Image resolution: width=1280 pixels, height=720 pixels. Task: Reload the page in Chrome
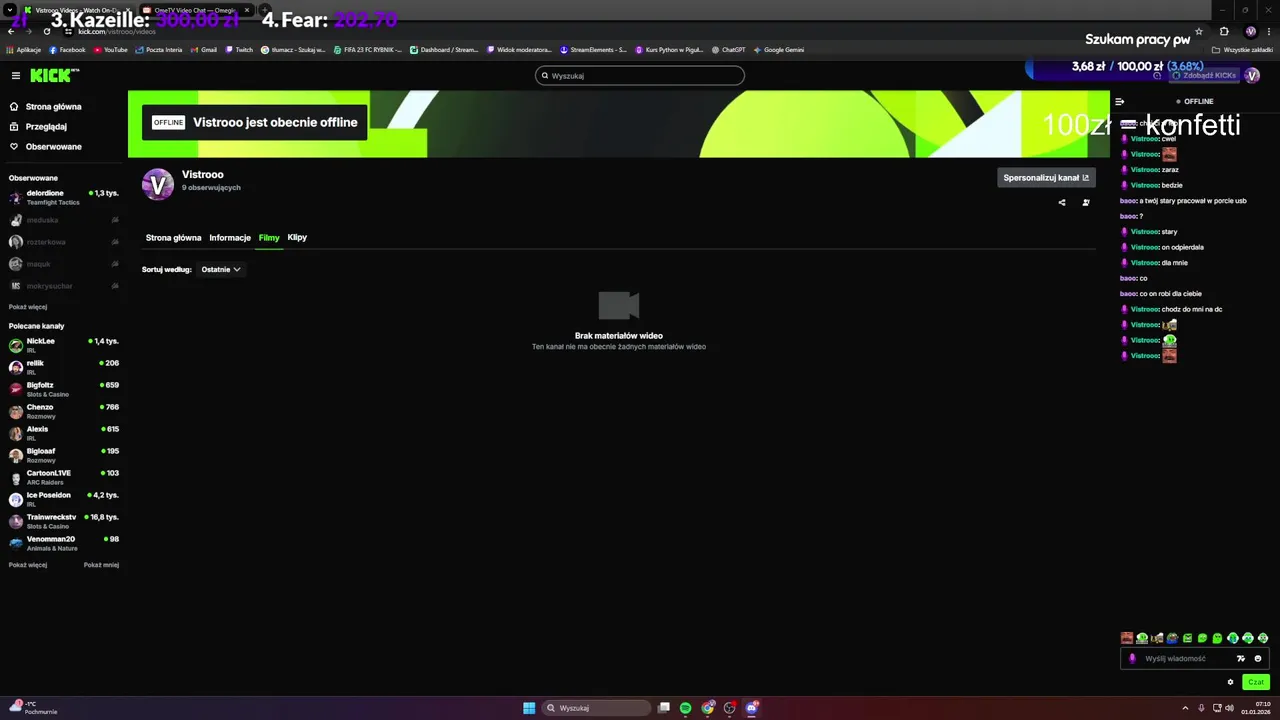tap(46, 31)
